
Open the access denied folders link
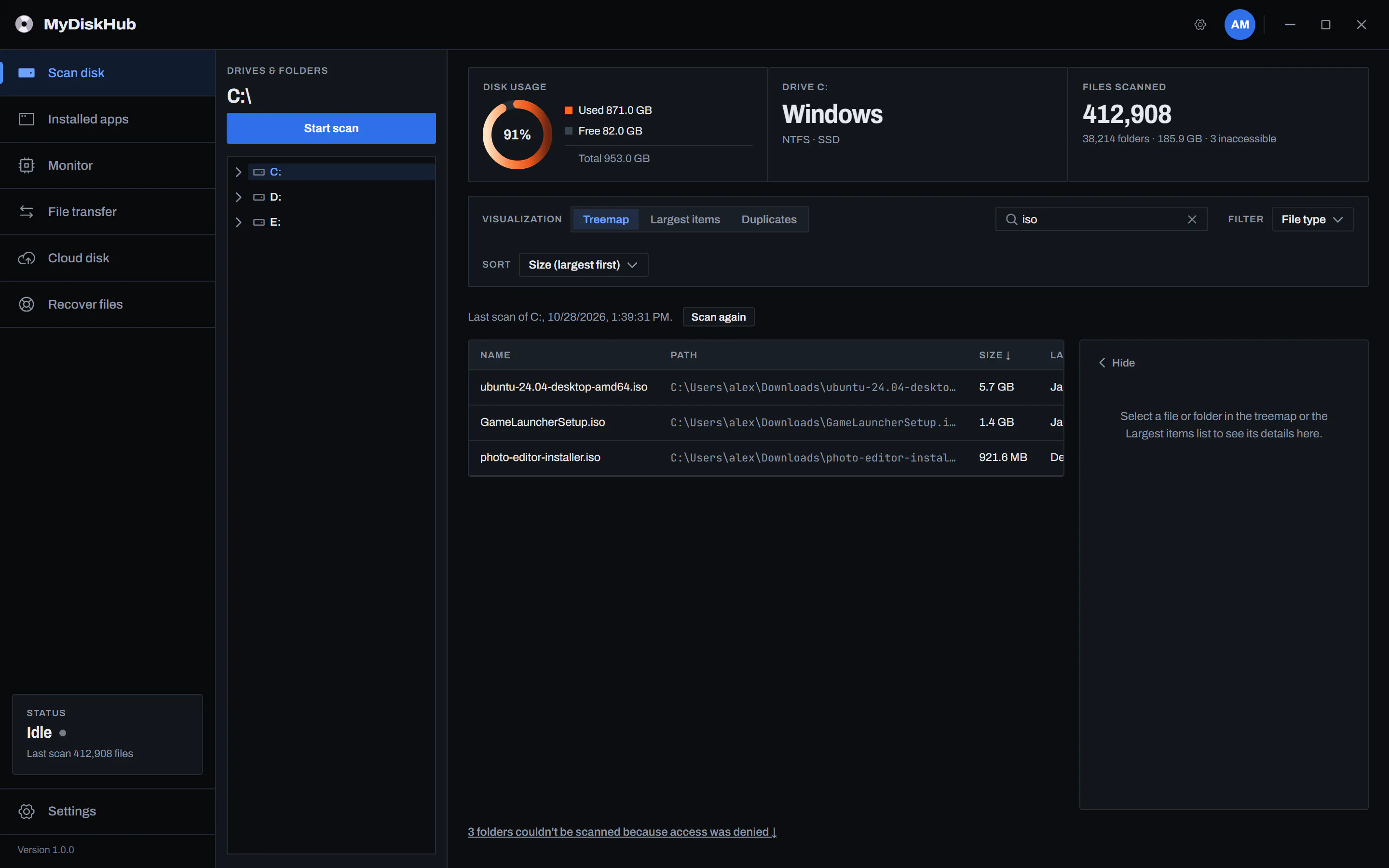point(622,832)
